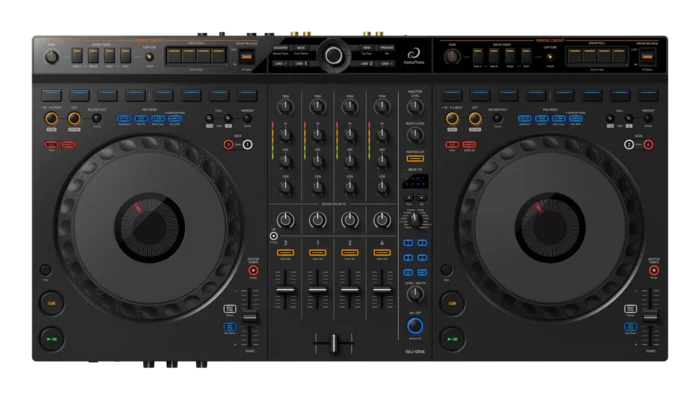Toggle left deck Master Tempo red button
Viewport: 700px width, 400px height.
coord(251,271)
